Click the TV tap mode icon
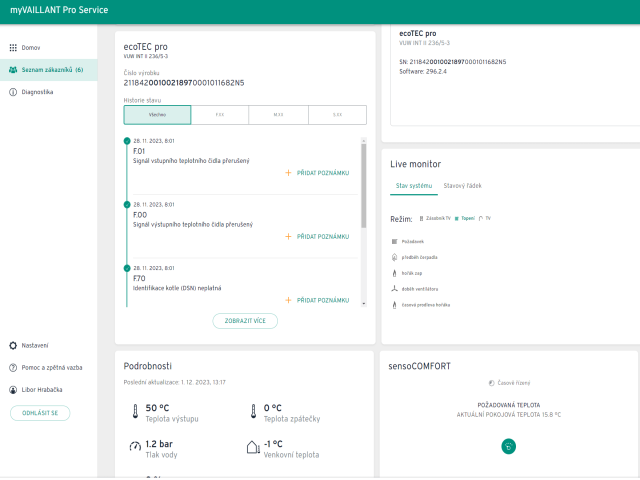The width and height of the screenshot is (640, 480). (481, 218)
